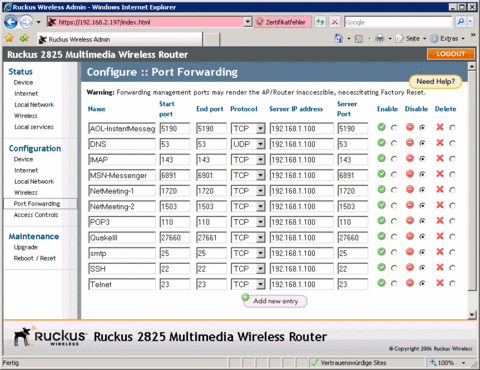The image size is (480, 370).
Task: Click the page scrollbar up arrow
Action: (472, 66)
